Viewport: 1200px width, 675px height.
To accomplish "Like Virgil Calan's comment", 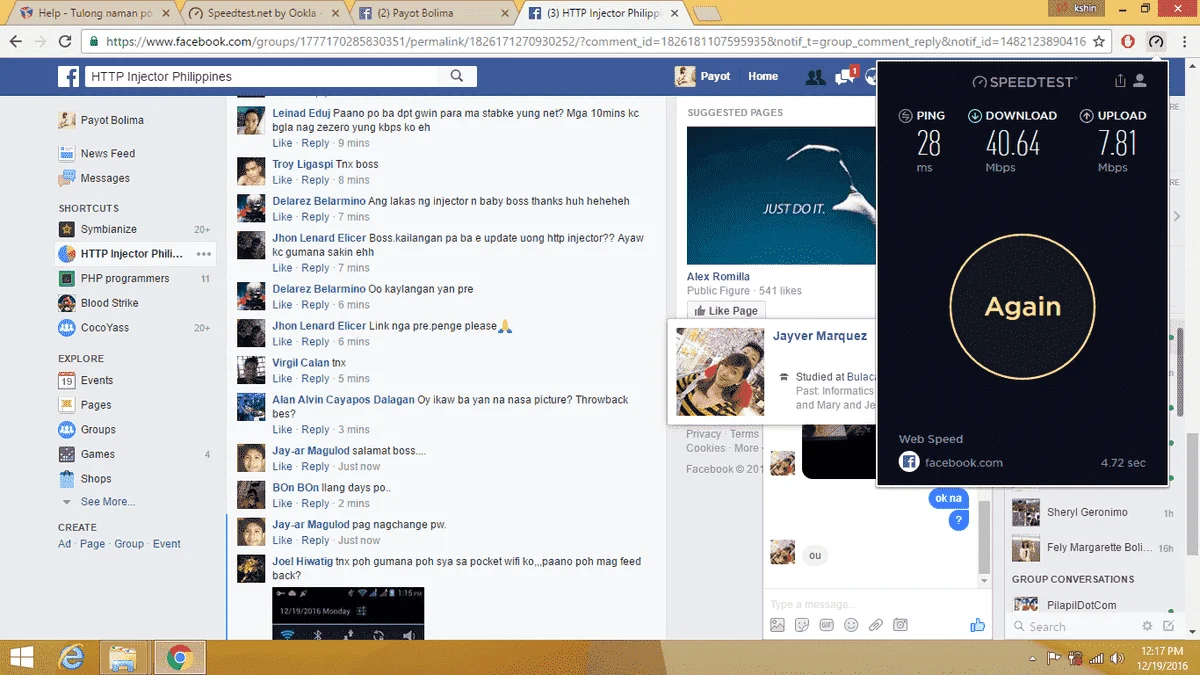I will tap(282, 379).
